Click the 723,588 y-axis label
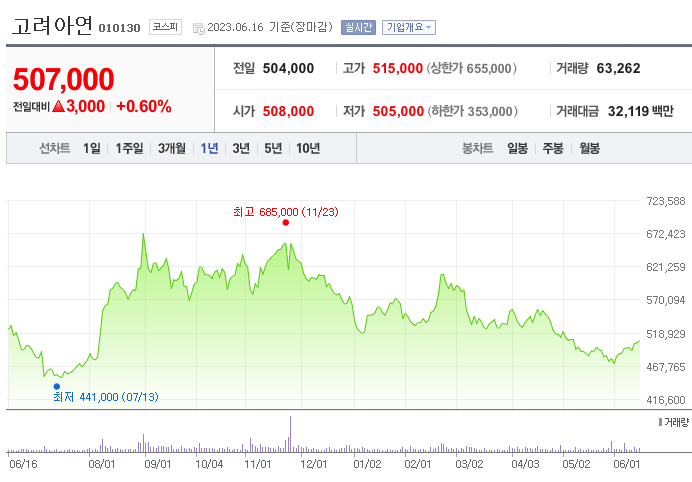The height and width of the screenshot is (482, 692). pyautogui.click(x=666, y=201)
